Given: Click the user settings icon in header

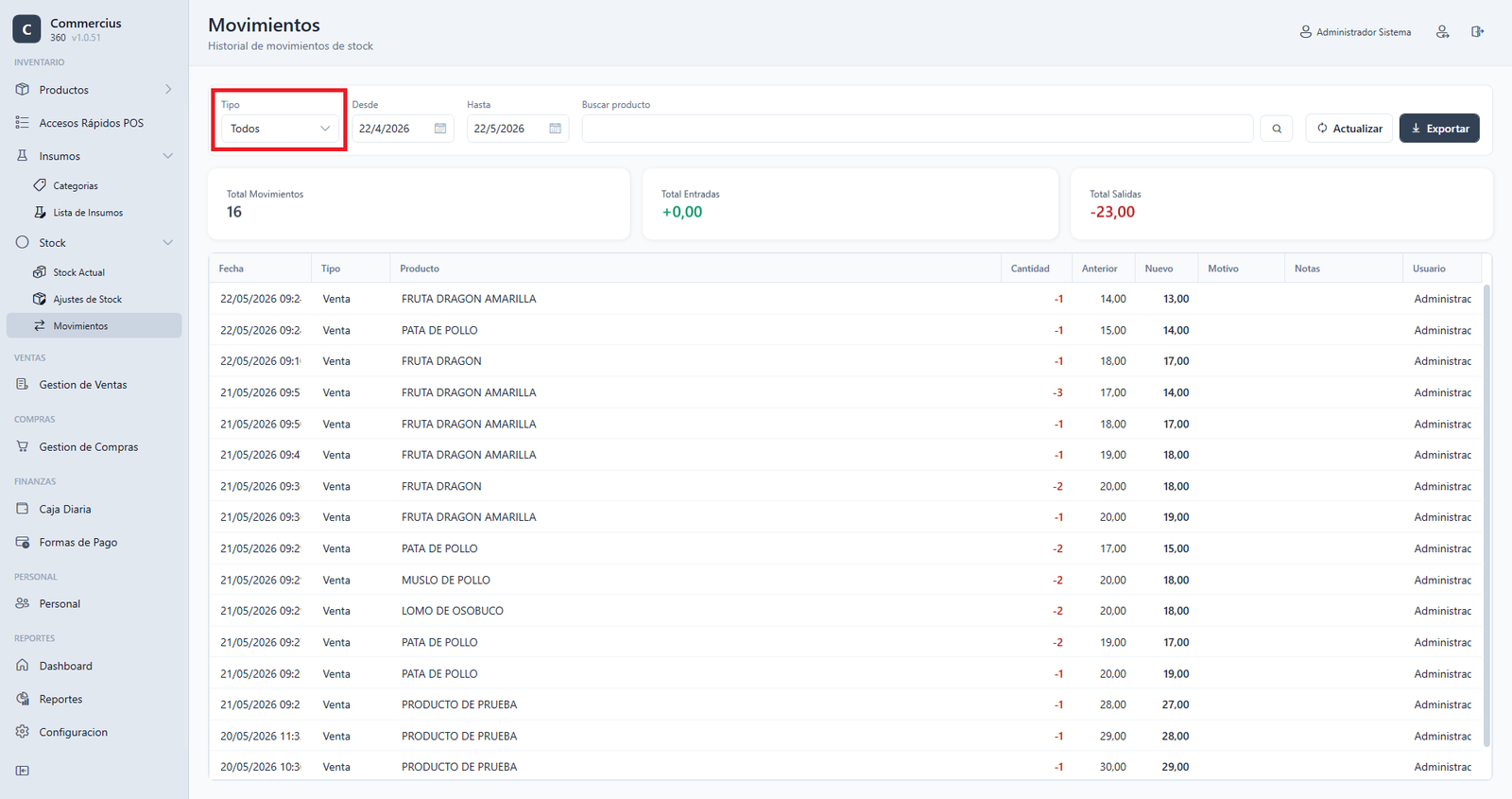Looking at the screenshot, I should (x=1443, y=32).
